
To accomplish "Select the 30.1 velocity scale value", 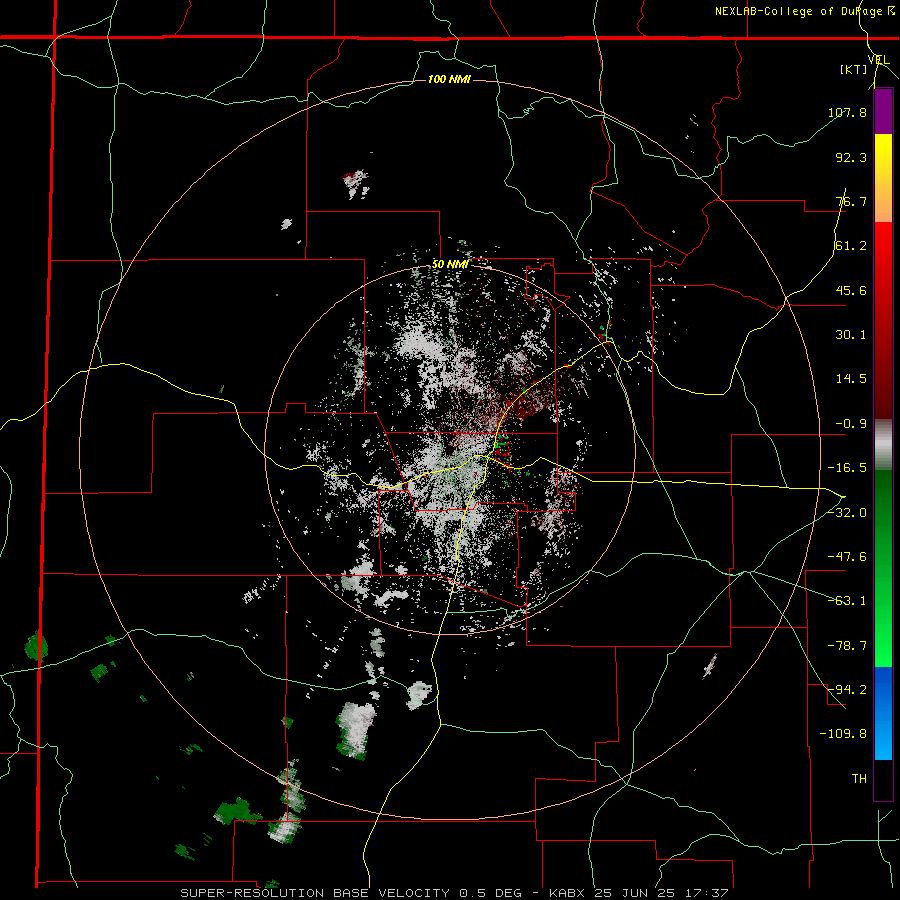I will click(x=851, y=335).
